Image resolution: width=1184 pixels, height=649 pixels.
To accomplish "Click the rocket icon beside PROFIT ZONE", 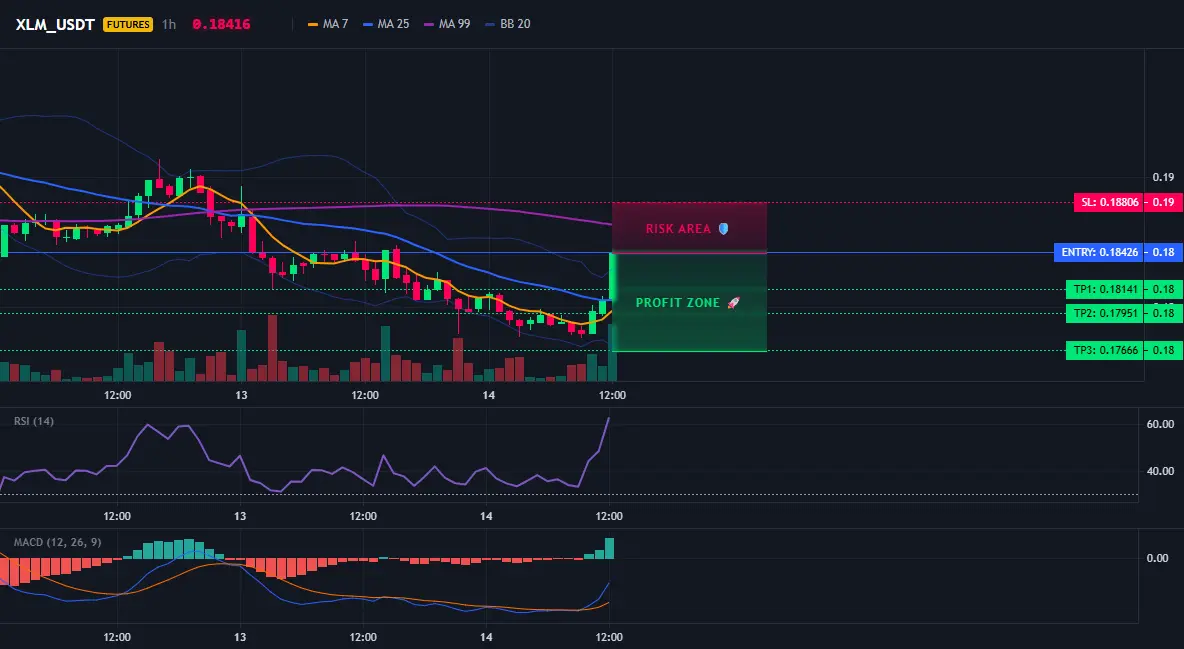I will point(733,302).
